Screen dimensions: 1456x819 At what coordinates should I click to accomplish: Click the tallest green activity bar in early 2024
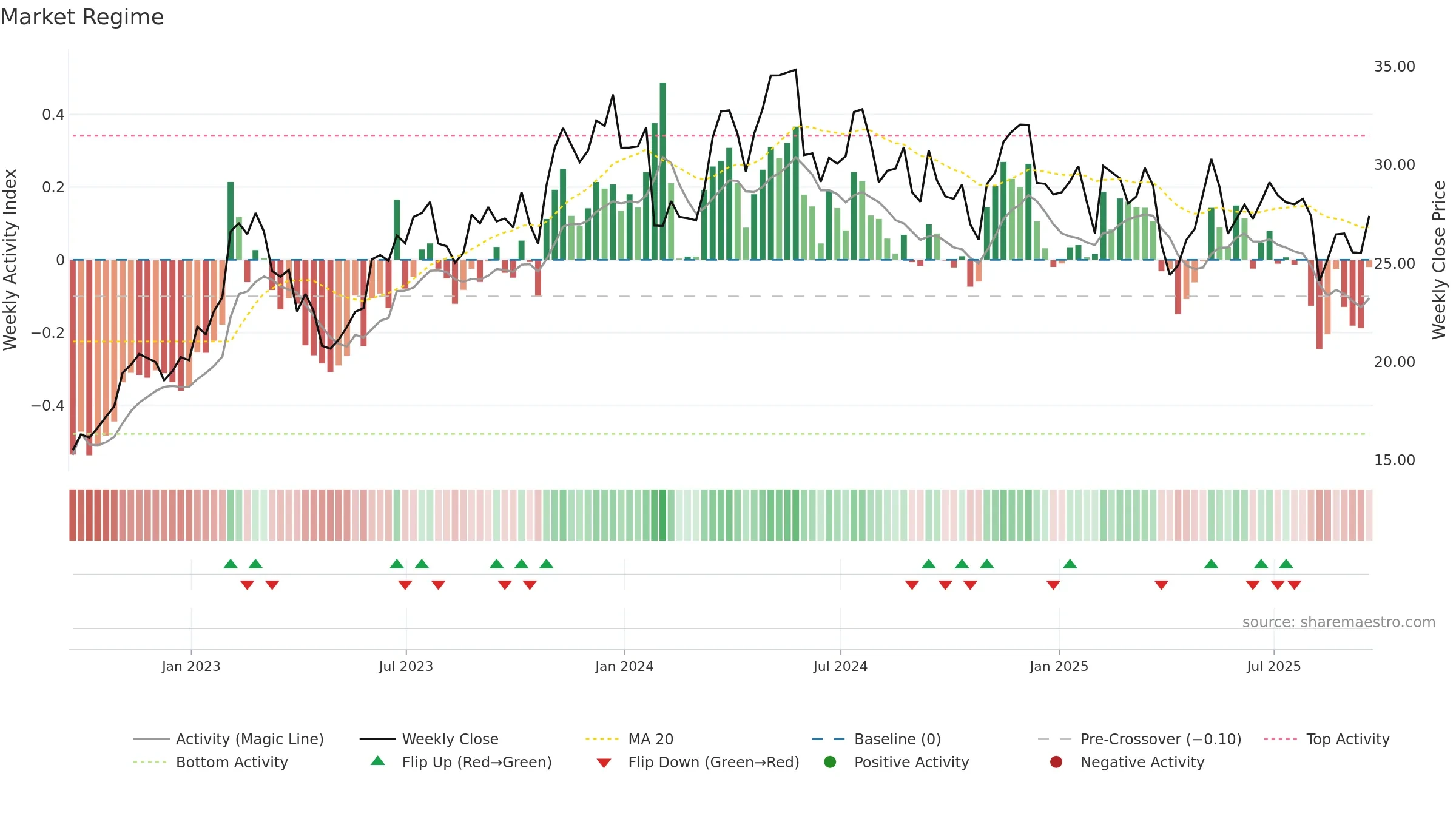tap(662, 171)
